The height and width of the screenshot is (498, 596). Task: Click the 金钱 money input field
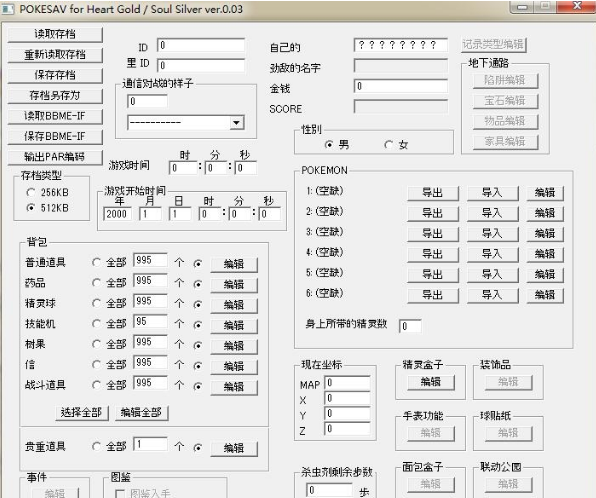point(400,86)
